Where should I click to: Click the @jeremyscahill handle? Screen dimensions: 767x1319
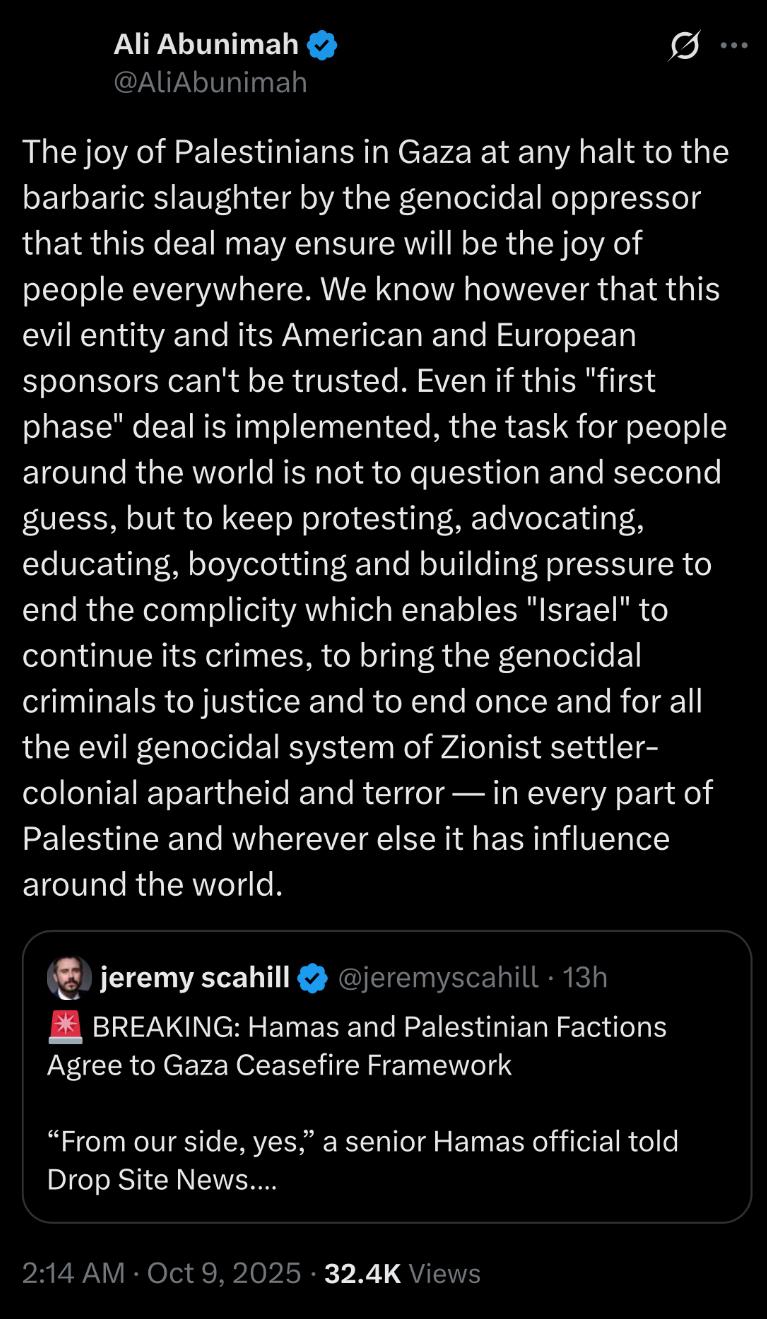(439, 978)
